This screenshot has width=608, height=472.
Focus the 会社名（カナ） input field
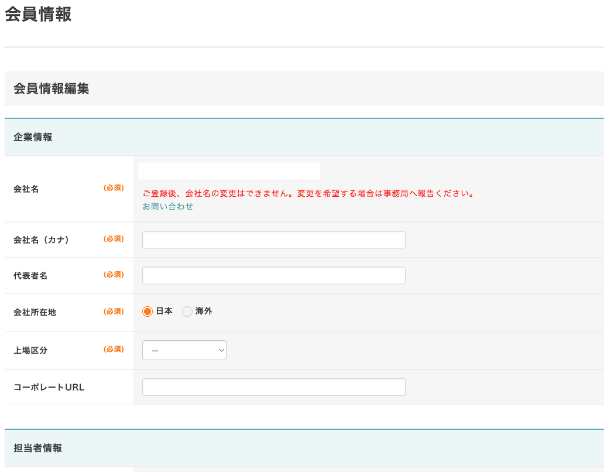[x=273, y=240]
